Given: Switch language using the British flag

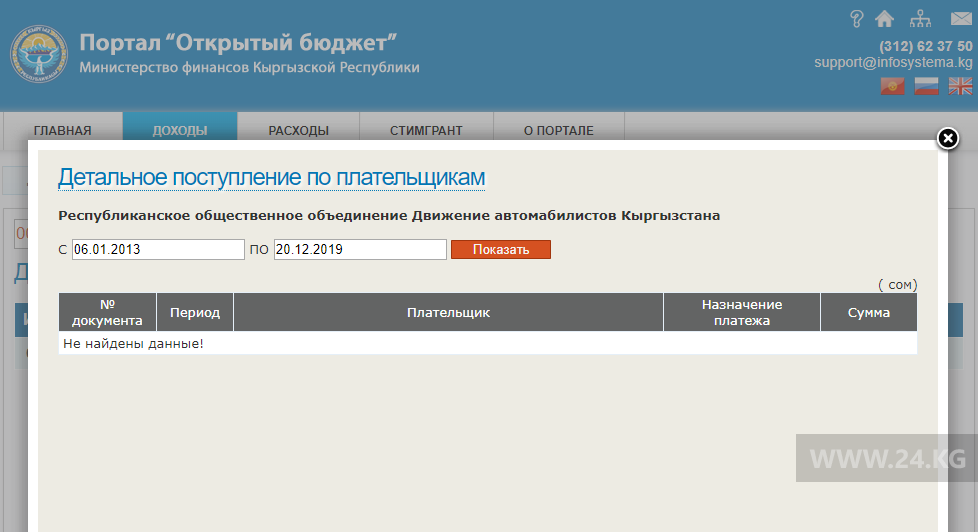Looking at the screenshot, I should 960,87.
